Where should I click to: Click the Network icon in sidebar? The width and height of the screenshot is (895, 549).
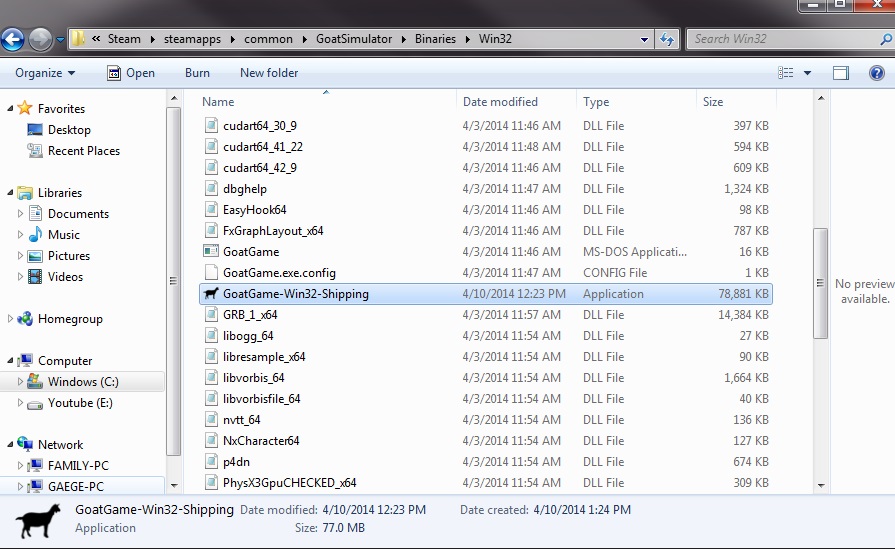tap(25, 444)
